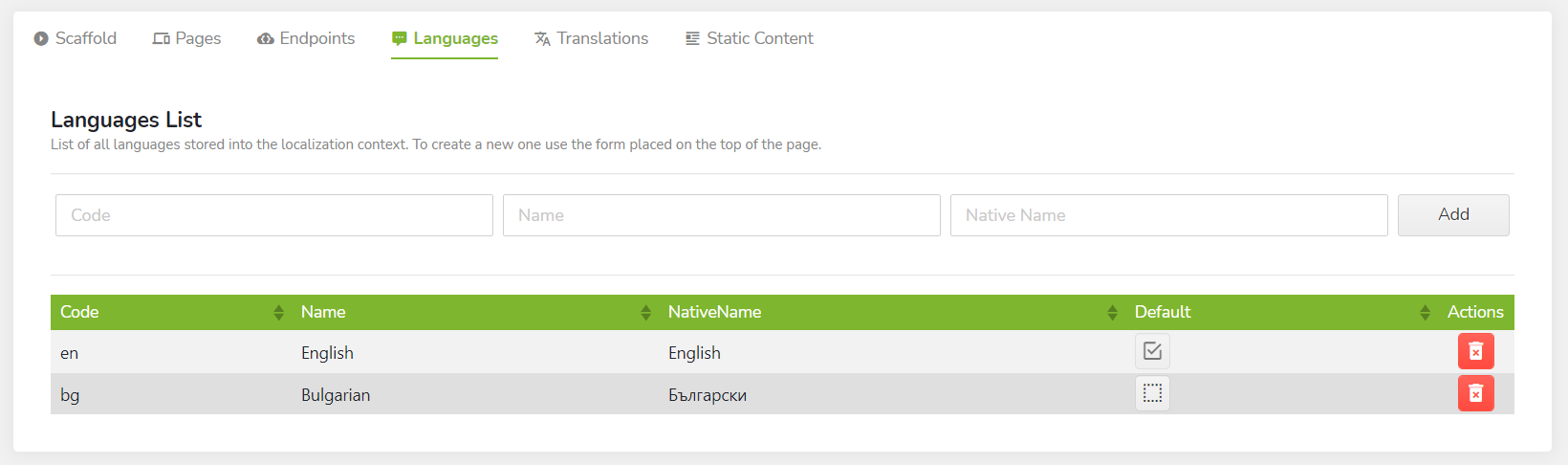Delete the Bulgarian language row
This screenshot has width=1568, height=465.
pyautogui.click(x=1475, y=394)
